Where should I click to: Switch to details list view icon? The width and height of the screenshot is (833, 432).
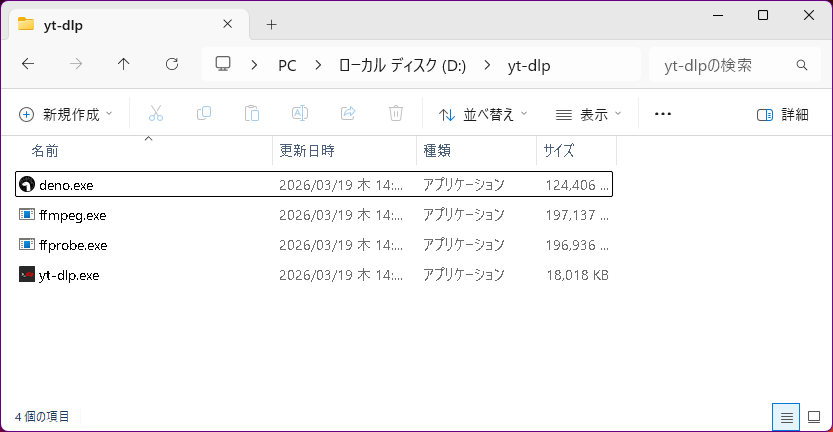786,417
